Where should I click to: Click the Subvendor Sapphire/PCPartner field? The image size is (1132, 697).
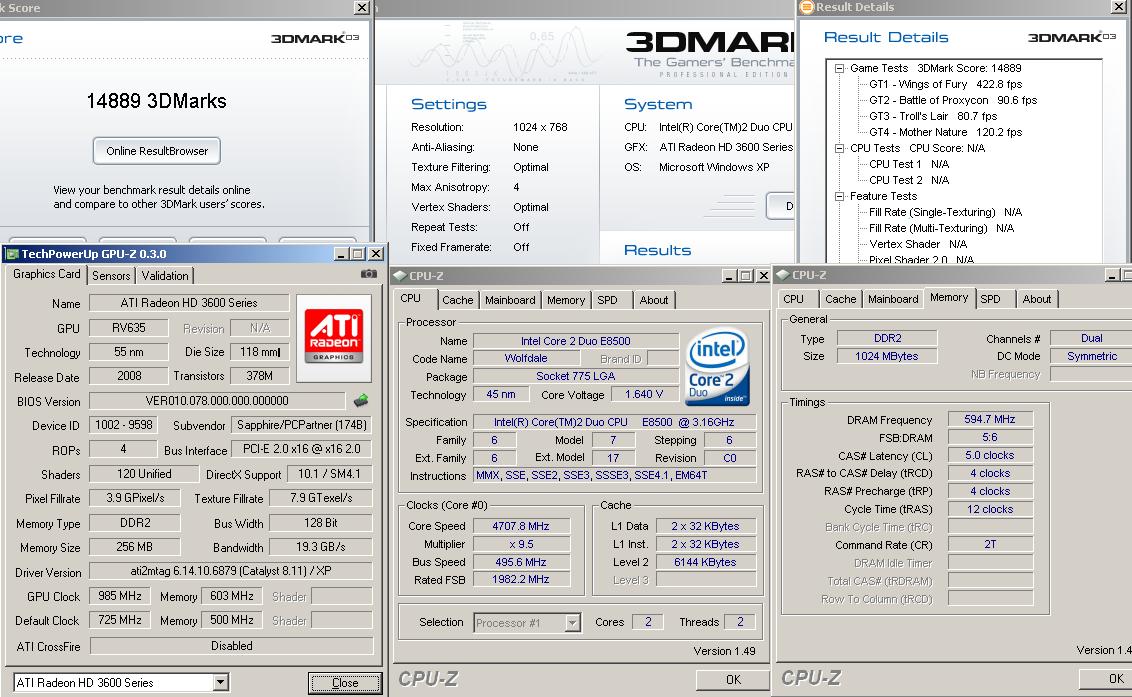[302, 425]
